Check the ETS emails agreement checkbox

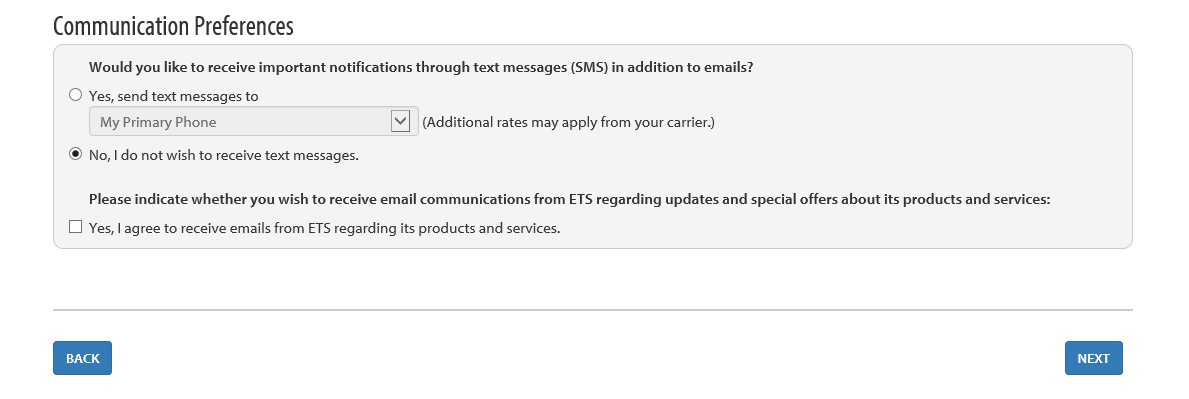75,227
